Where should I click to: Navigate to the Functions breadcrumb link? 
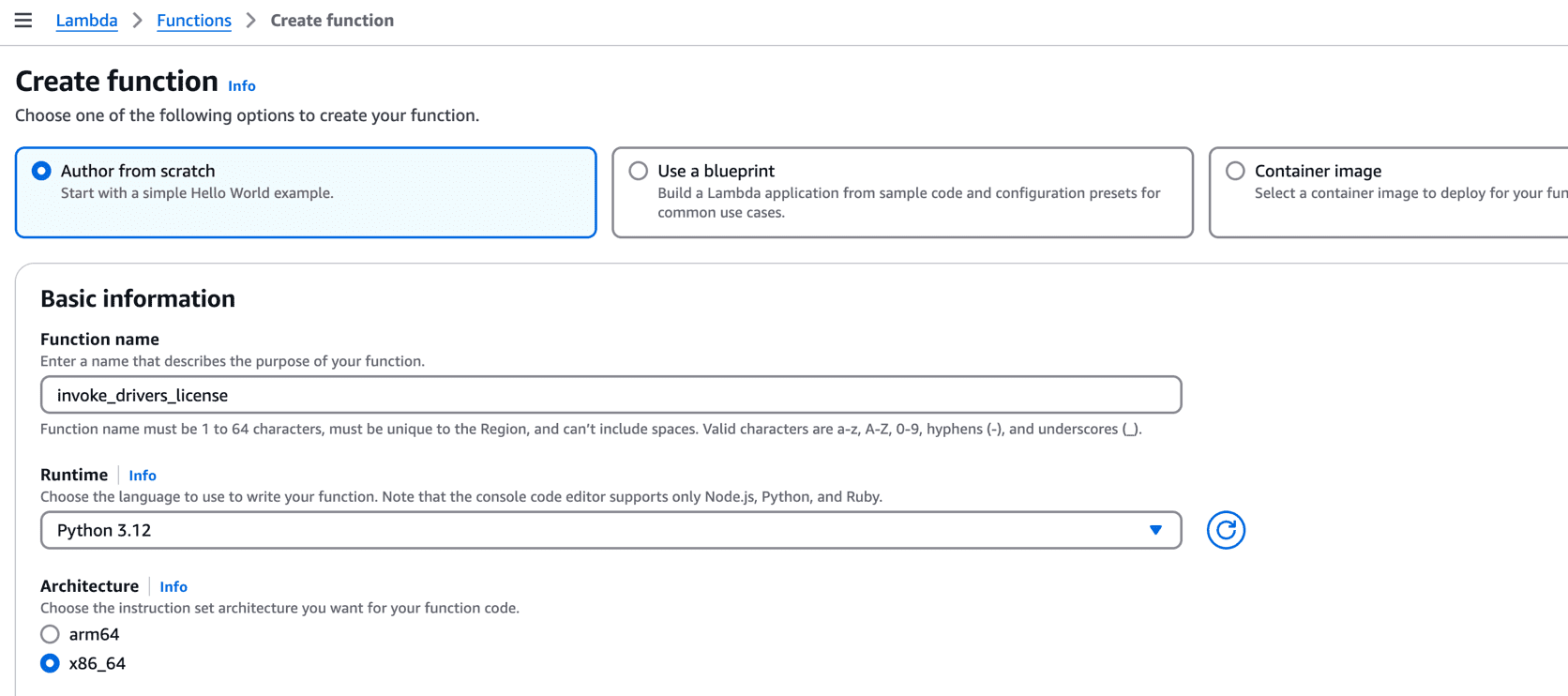(193, 21)
